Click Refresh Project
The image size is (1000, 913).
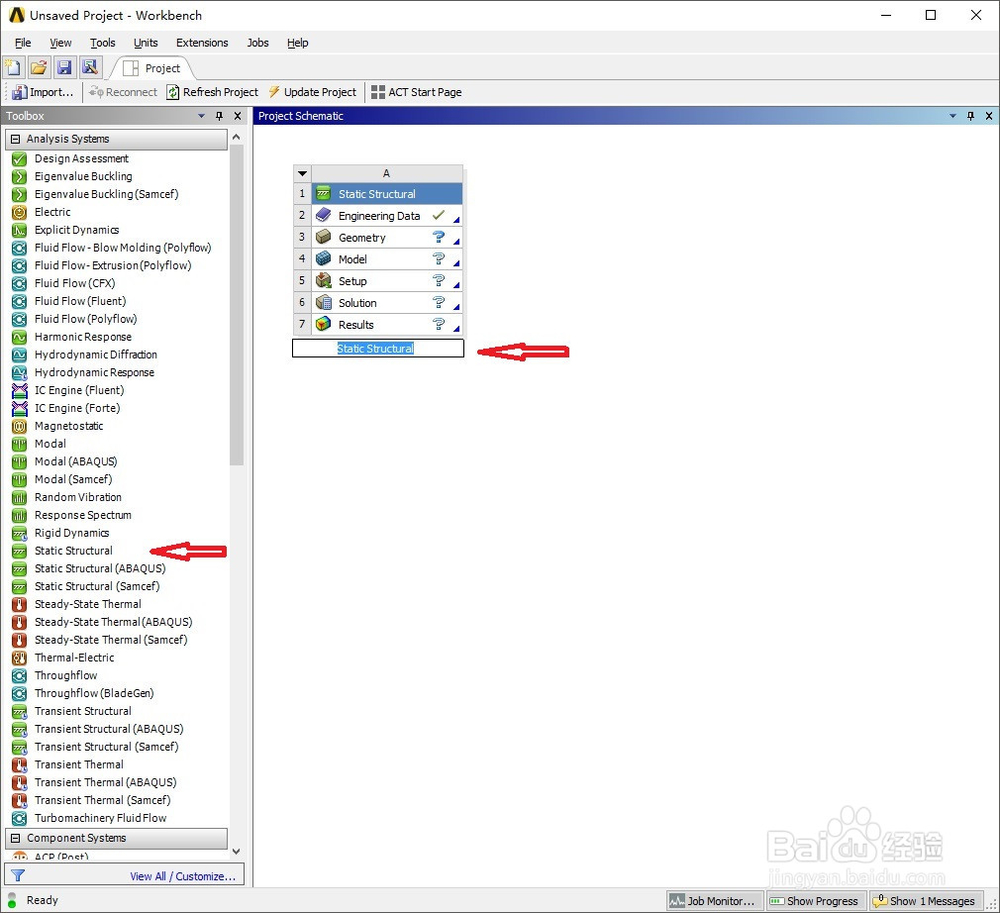[212, 92]
